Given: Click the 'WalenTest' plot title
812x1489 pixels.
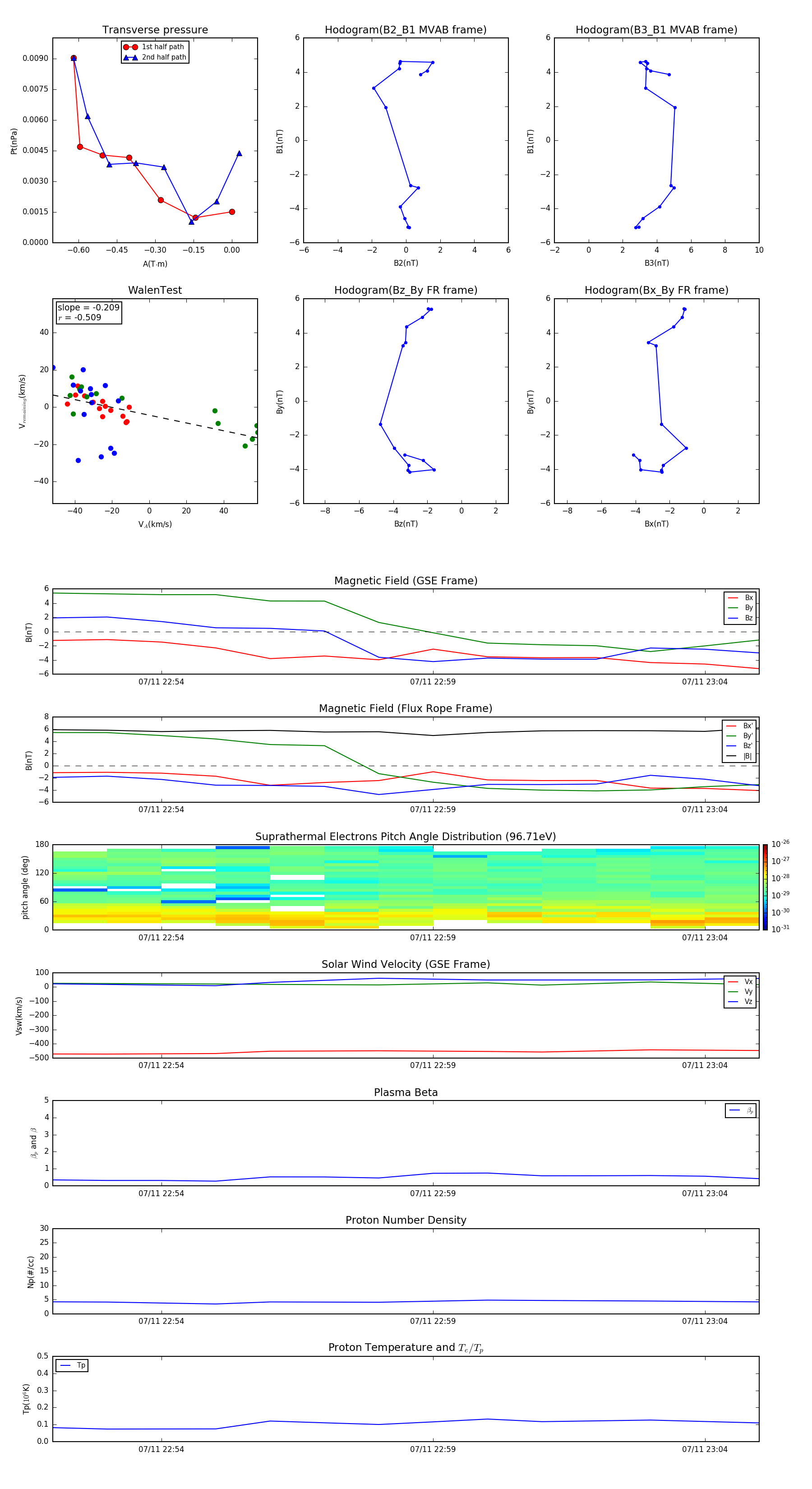Looking at the screenshot, I should pyautogui.click(x=155, y=290).
